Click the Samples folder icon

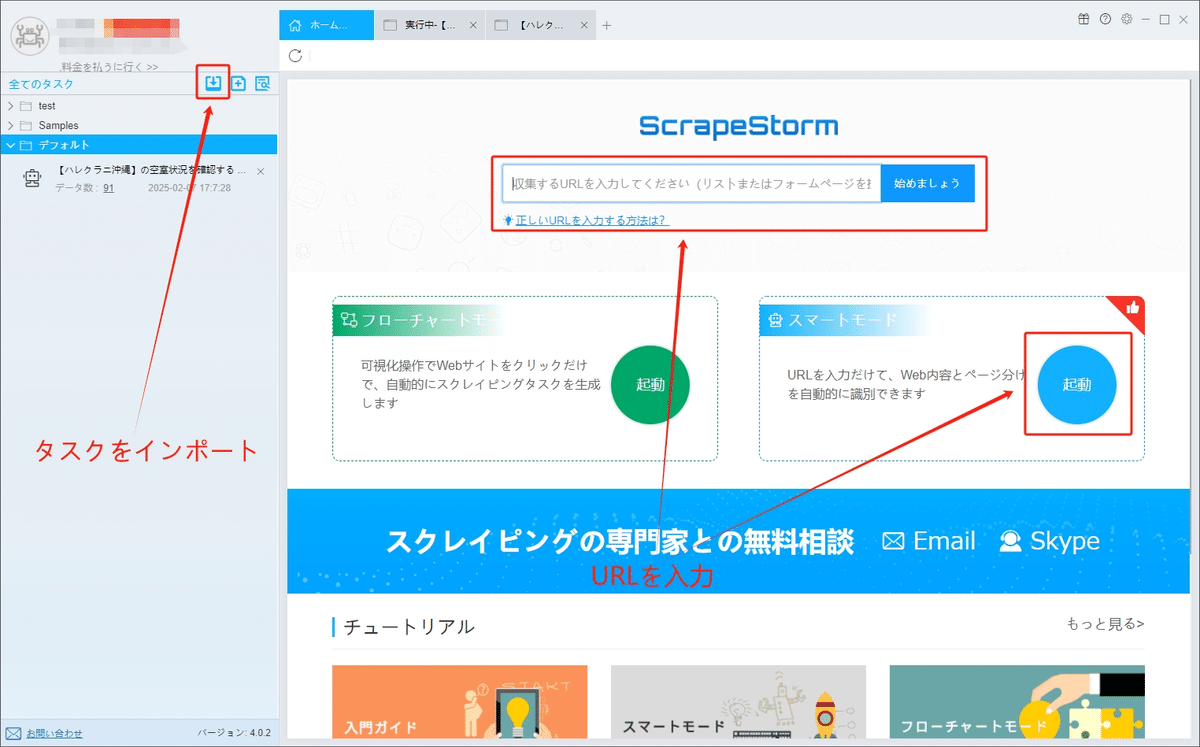point(26,126)
